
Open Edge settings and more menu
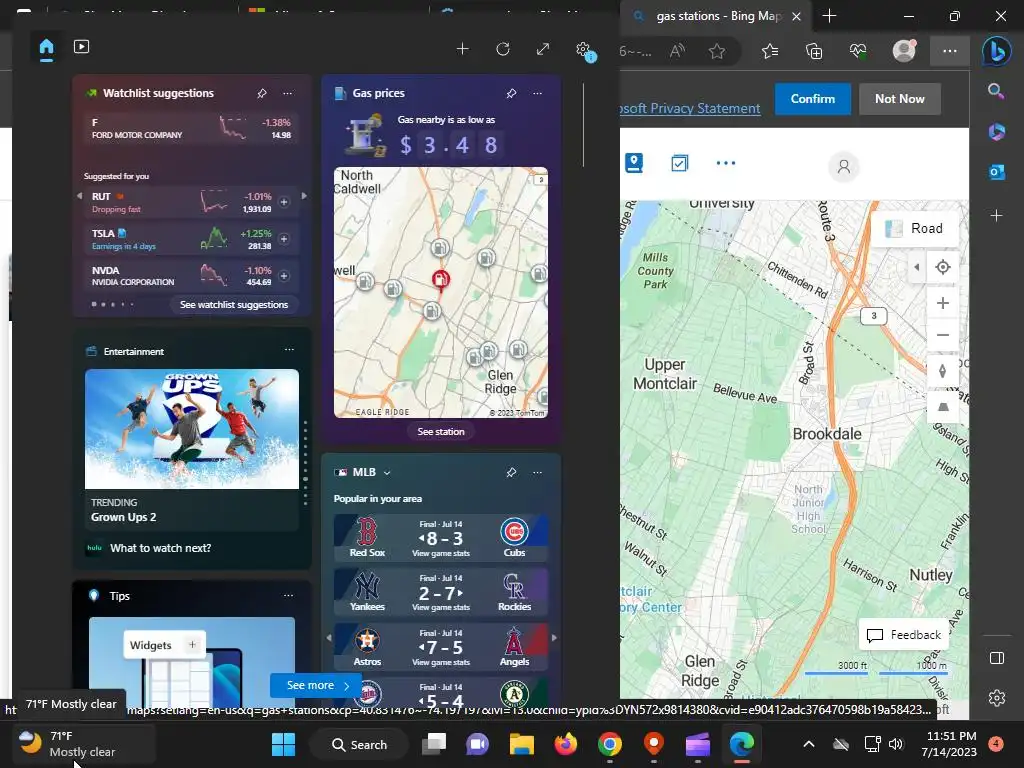(950, 51)
